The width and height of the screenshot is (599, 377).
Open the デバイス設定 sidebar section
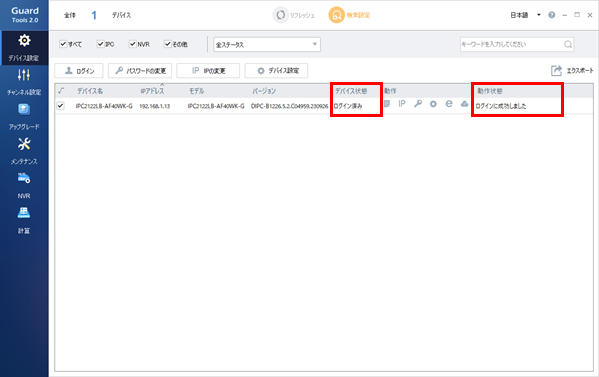[24, 48]
